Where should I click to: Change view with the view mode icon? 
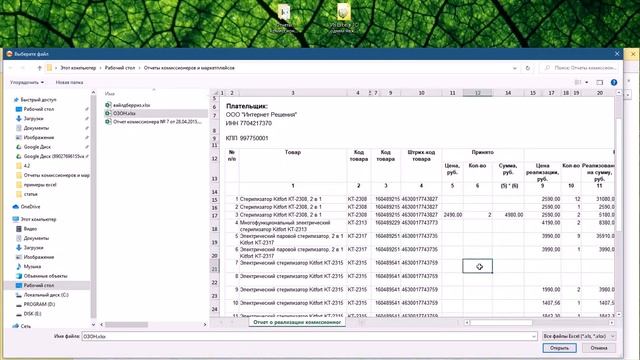[x=578, y=82]
